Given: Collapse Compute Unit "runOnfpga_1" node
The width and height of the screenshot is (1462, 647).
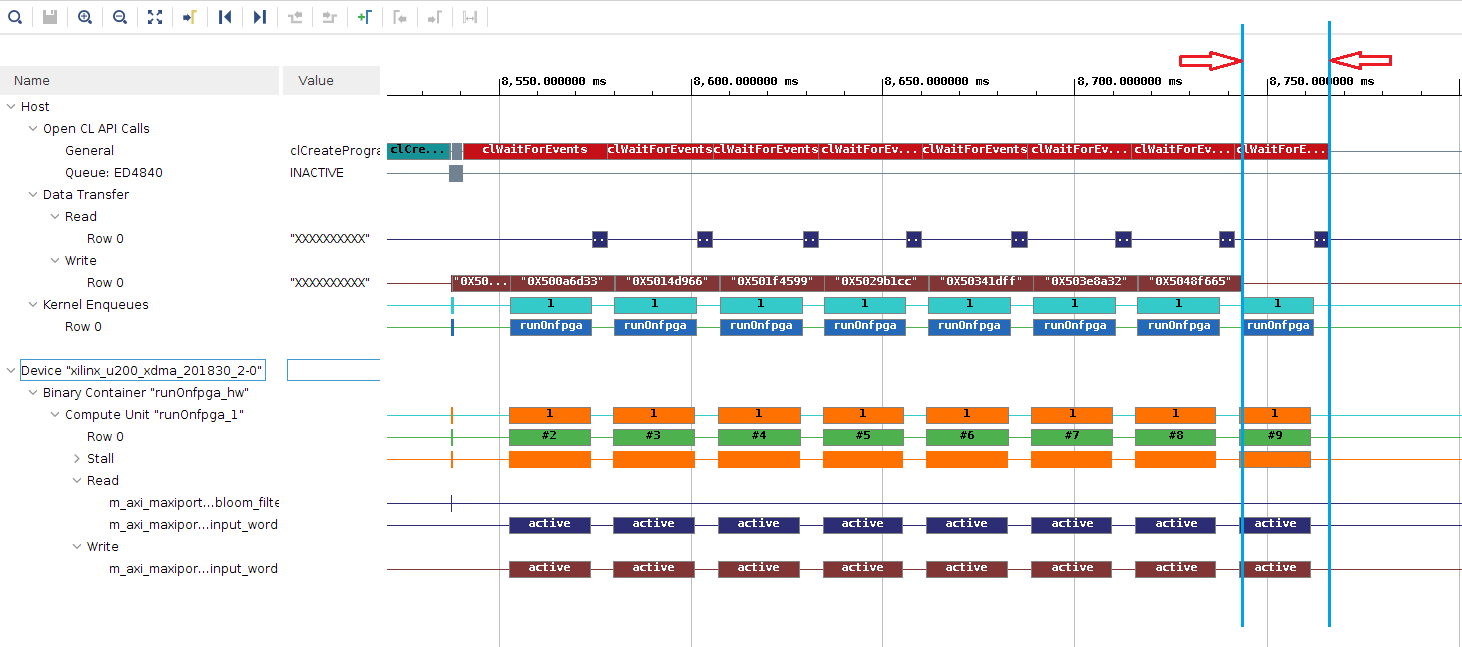Looking at the screenshot, I should [x=55, y=415].
